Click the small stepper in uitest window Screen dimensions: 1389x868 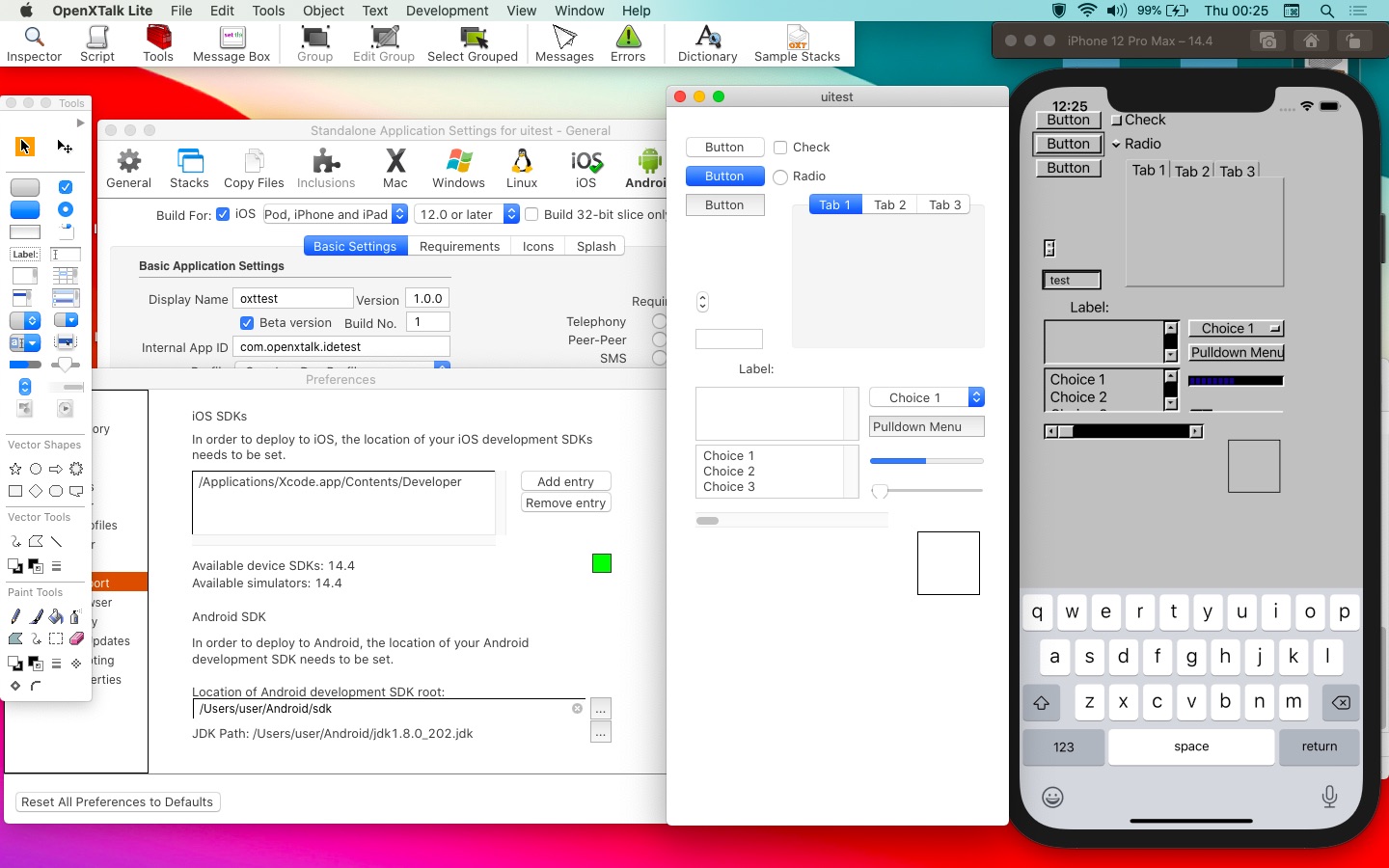click(x=702, y=302)
